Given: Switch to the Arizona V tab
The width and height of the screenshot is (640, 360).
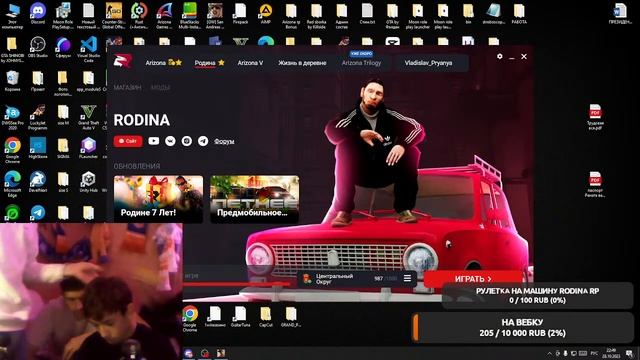Looking at the screenshot, I should point(250,63).
